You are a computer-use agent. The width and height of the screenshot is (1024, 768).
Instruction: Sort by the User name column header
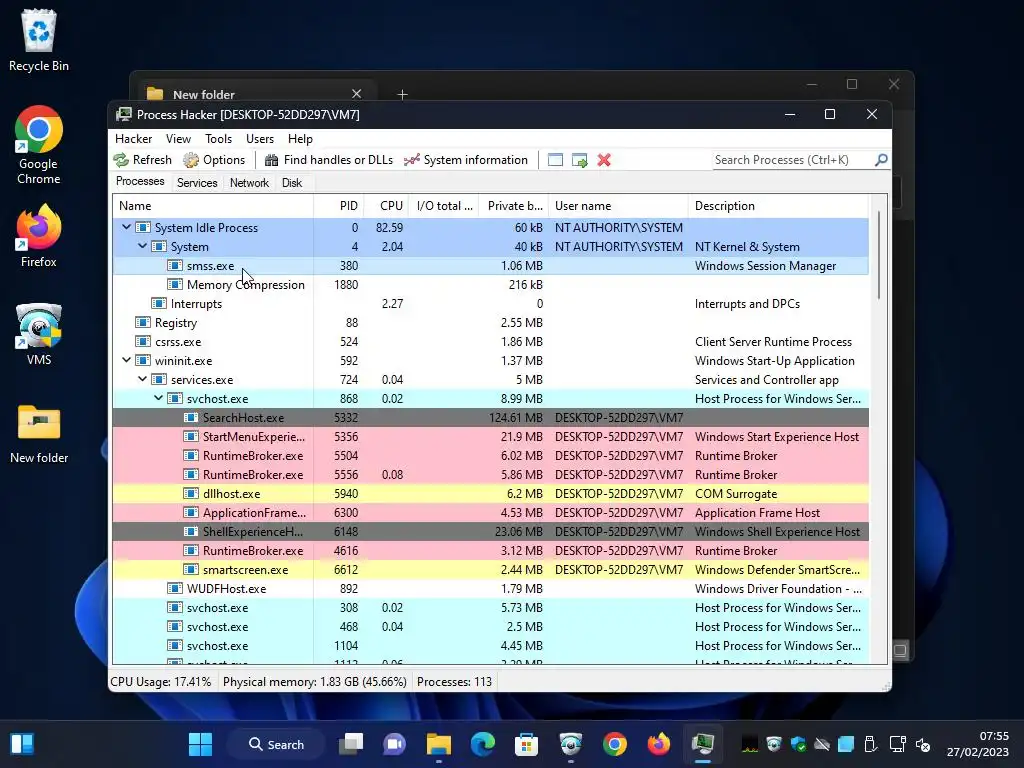click(618, 206)
